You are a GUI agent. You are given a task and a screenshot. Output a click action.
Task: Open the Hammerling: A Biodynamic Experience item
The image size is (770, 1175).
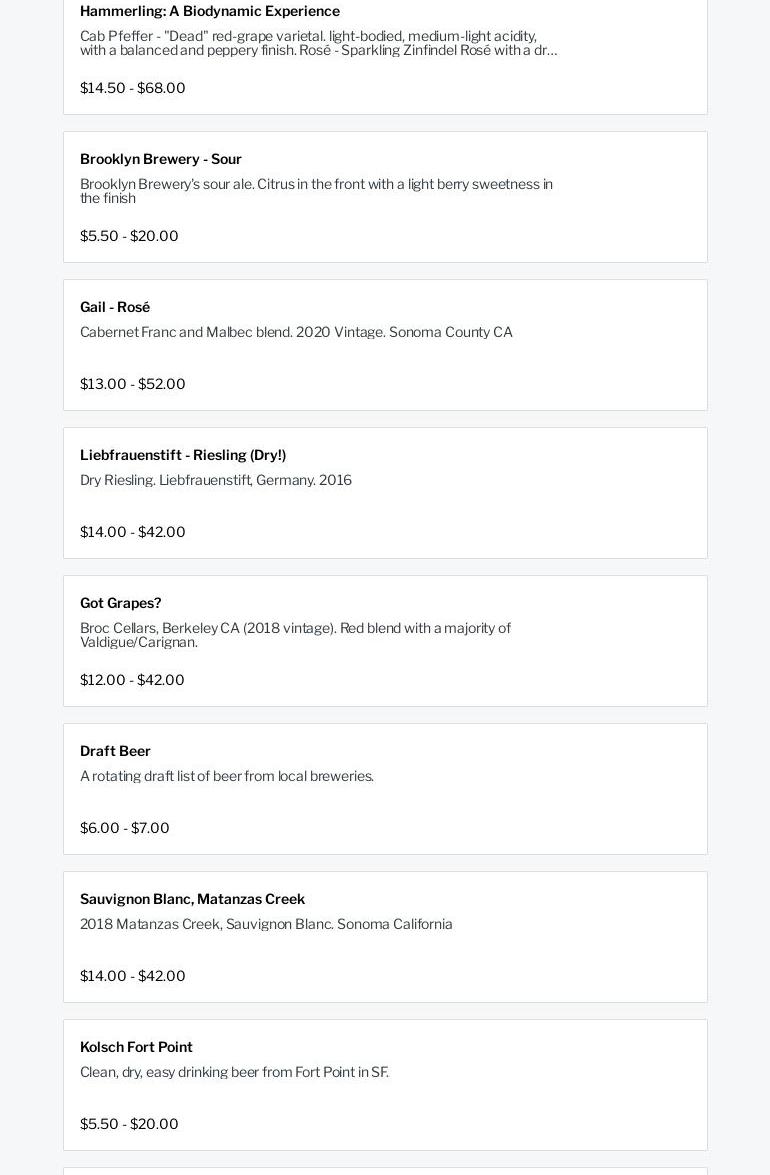[x=209, y=11]
